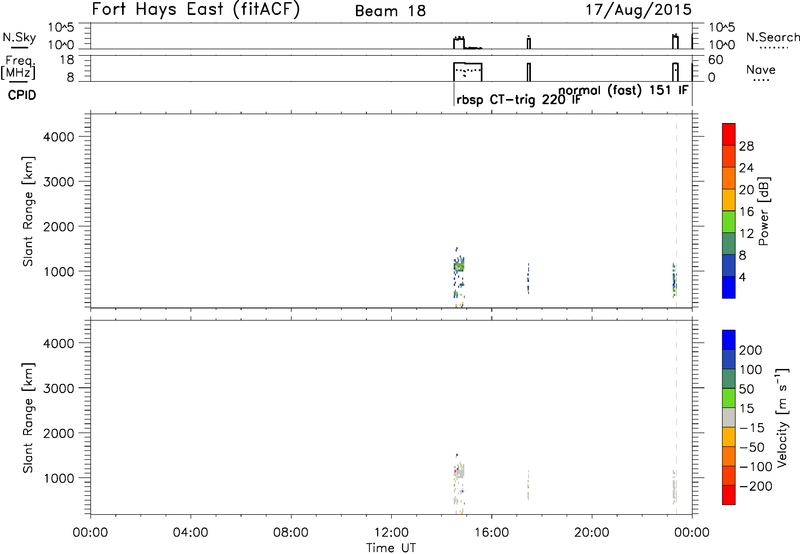Click the '2000' tick of the velocity panel
Image resolution: width=800 pixels, height=554 pixels.
pyautogui.click(x=59, y=433)
